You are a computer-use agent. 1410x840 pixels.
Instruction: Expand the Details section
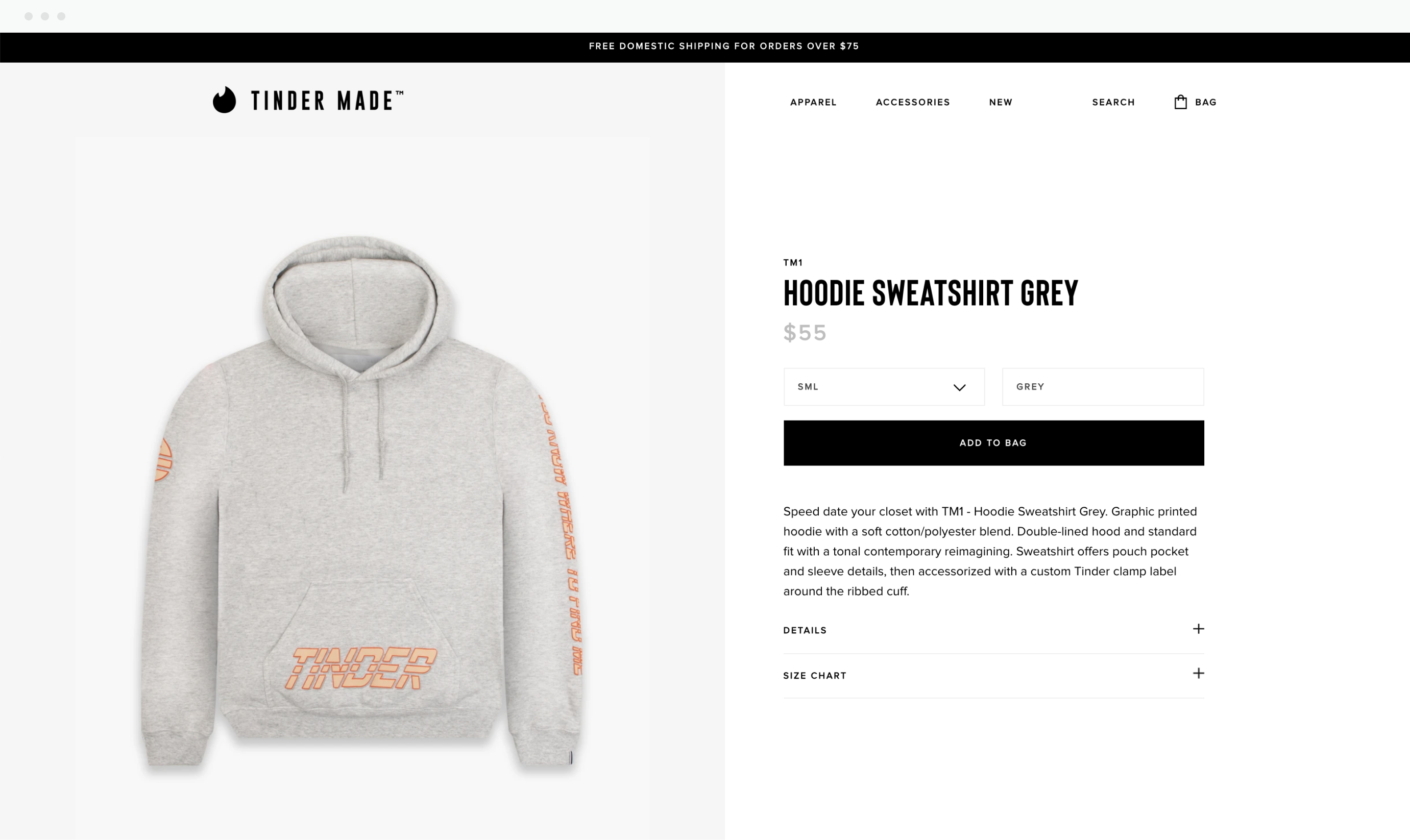(993, 630)
